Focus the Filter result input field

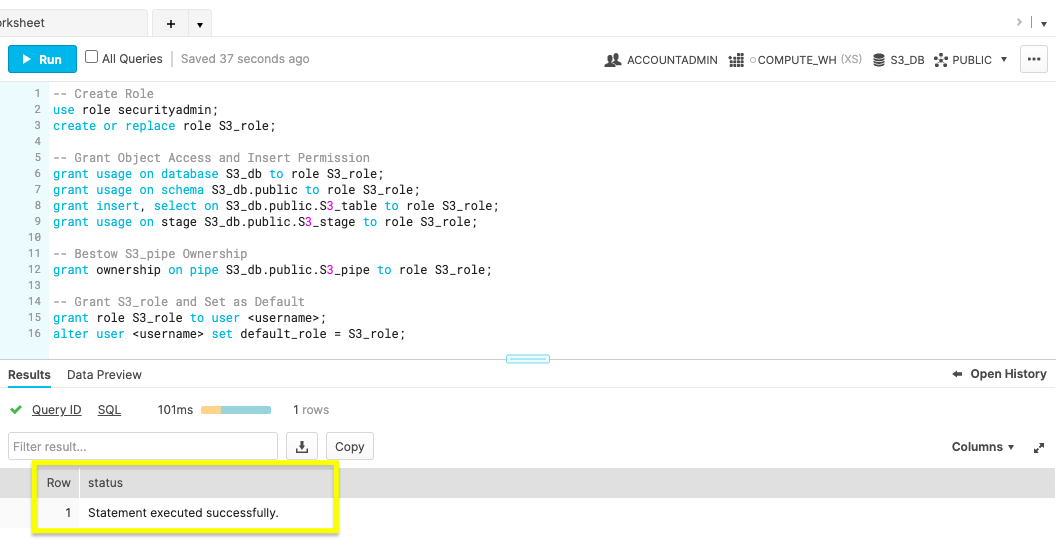click(142, 447)
